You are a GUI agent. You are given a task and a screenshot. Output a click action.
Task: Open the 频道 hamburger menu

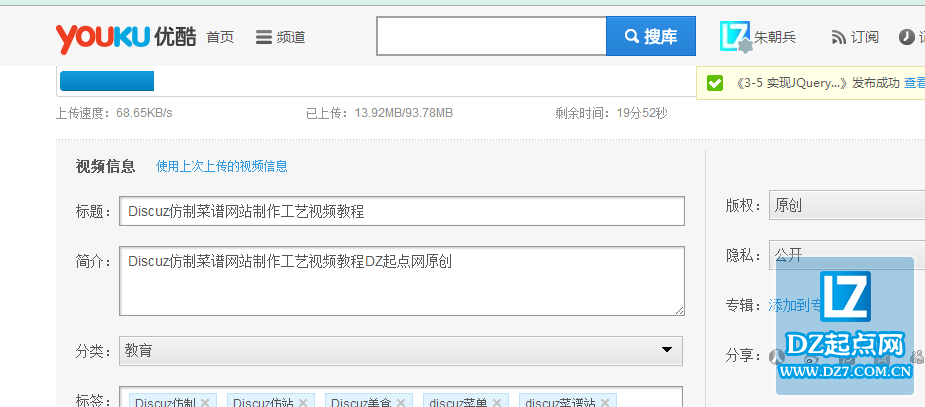tap(280, 37)
